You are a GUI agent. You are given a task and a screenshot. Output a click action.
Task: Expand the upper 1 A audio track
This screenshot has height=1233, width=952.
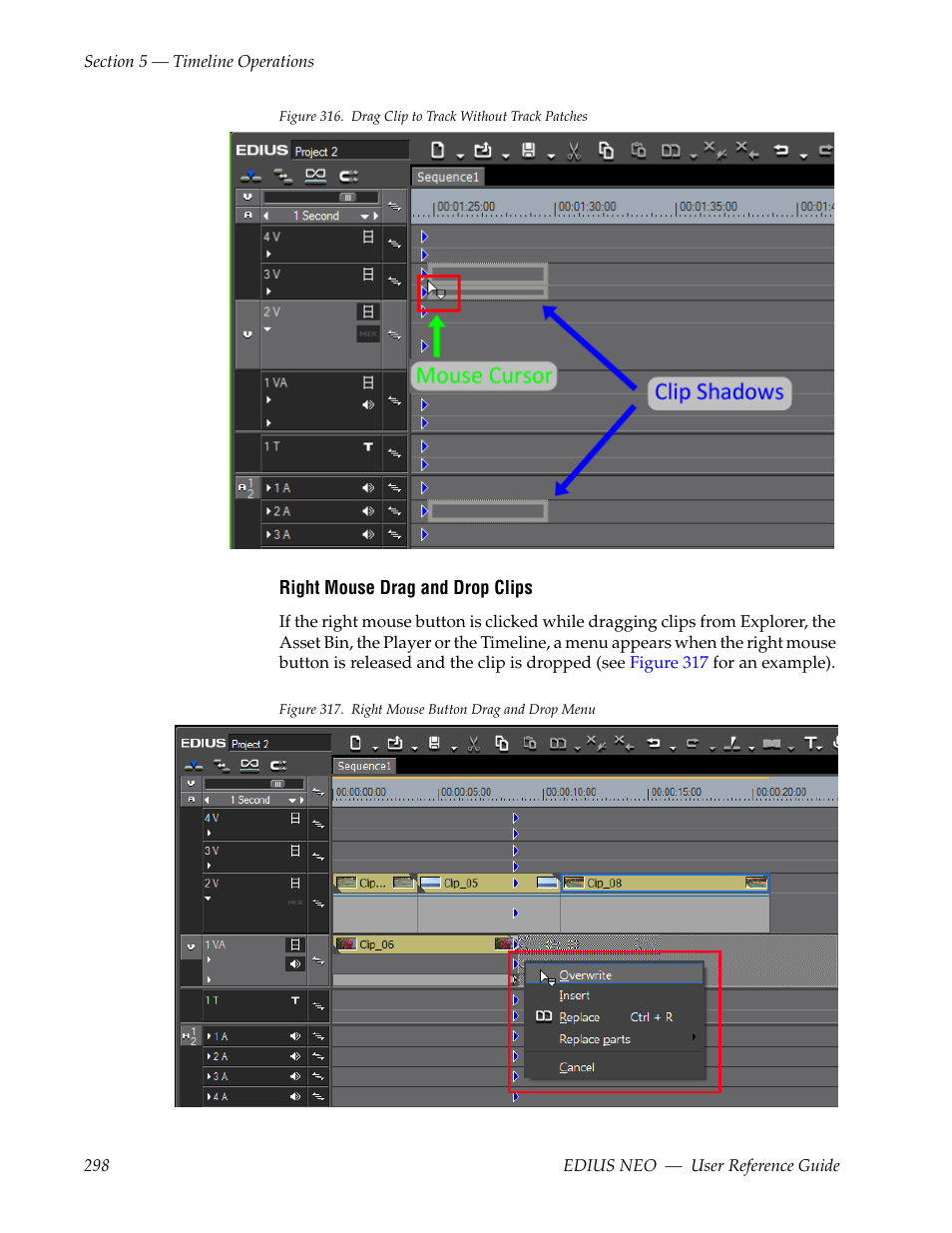click(268, 488)
